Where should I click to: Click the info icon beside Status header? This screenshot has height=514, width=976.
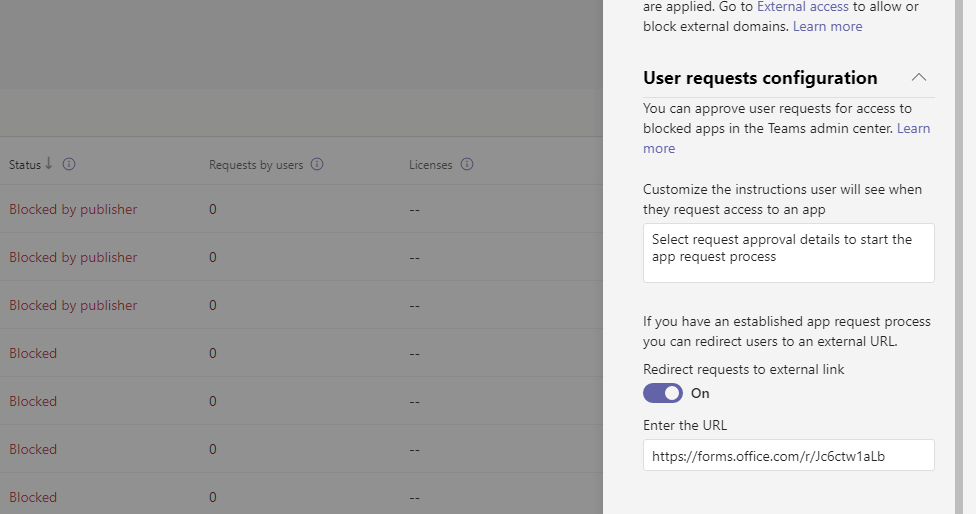69,164
